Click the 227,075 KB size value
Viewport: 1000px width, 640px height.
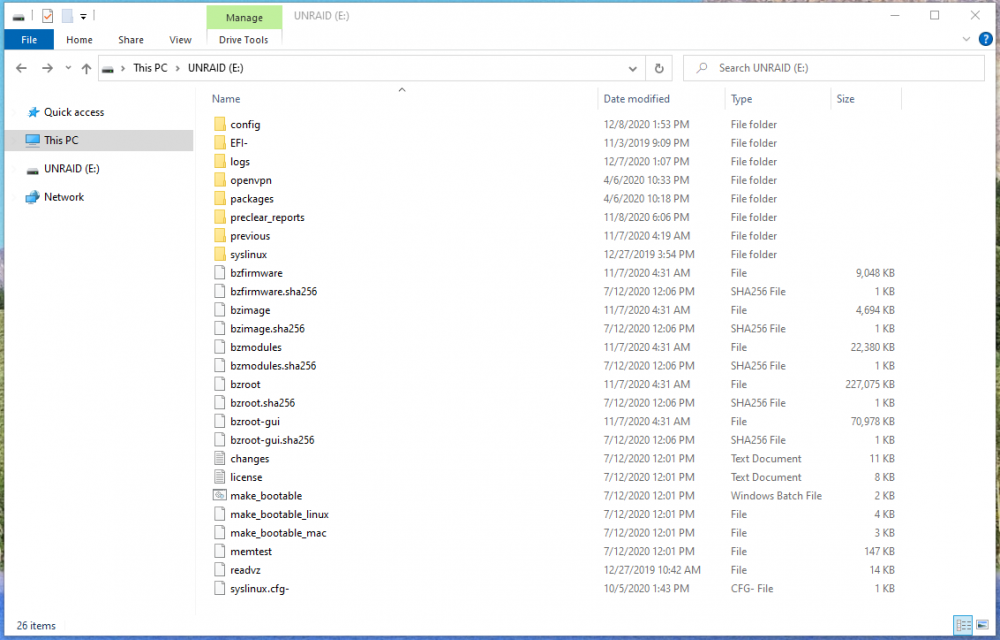point(870,384)
